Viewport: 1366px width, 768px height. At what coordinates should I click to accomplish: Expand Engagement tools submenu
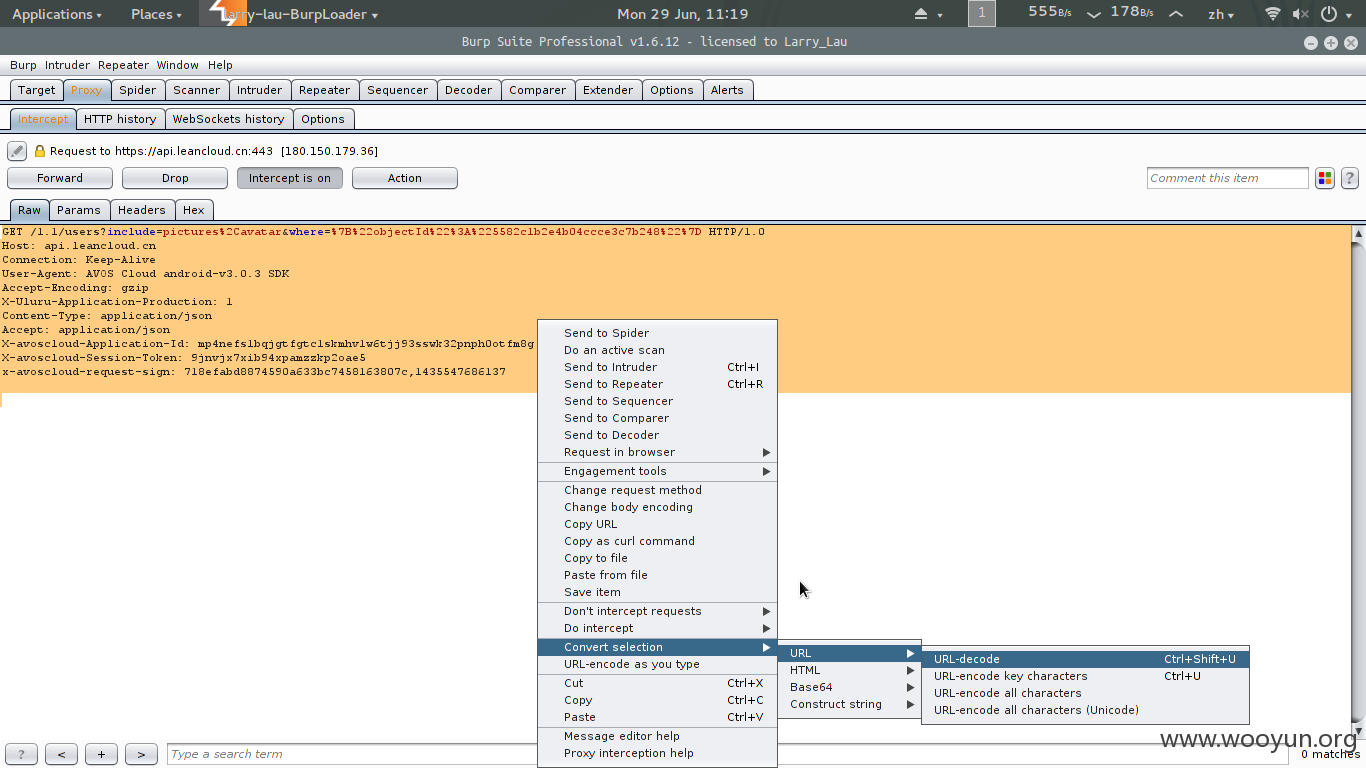coord(657,471)
